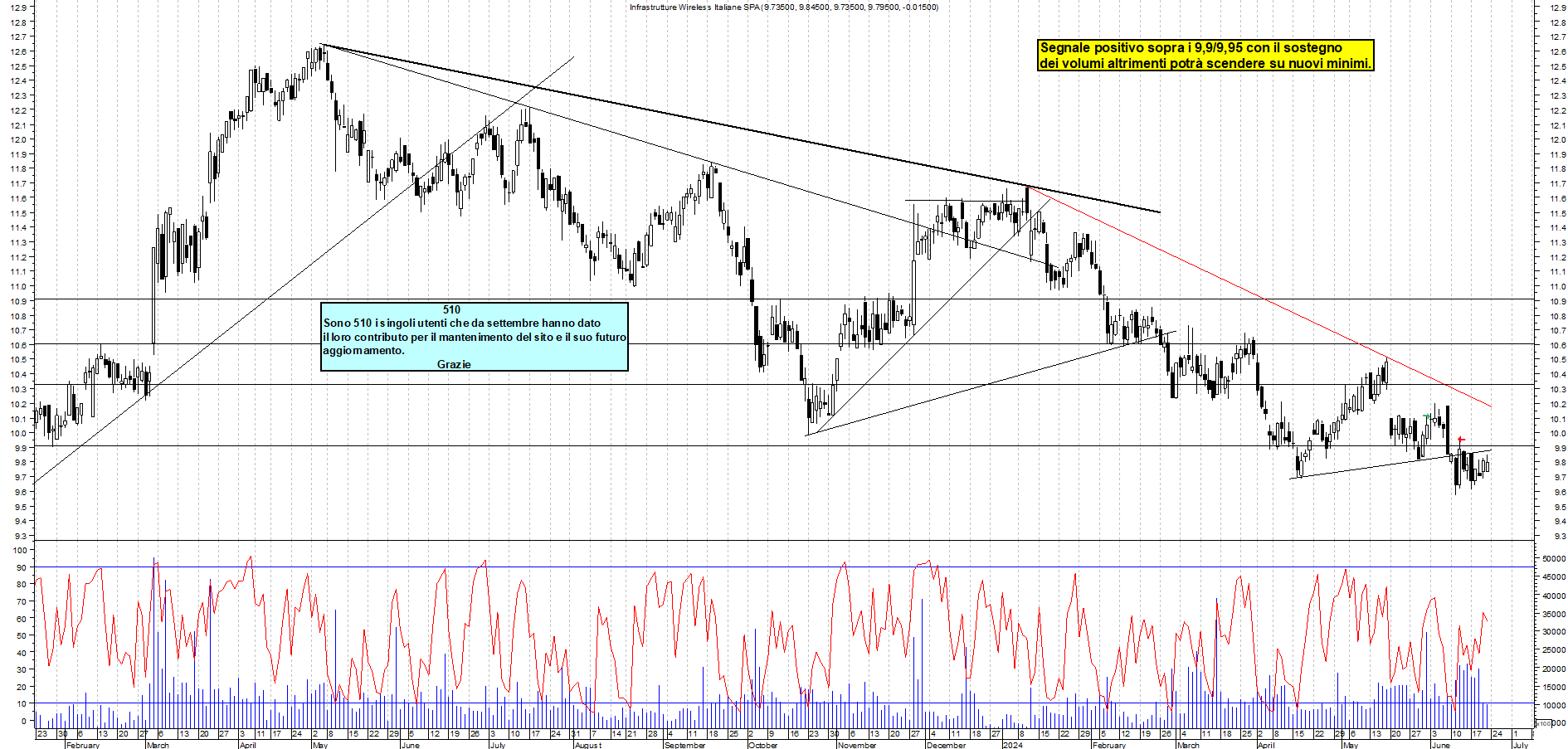The height and width of the screenshot is (749, 1568).
Task: Select the 'Sono 510 singoli utenti' message line
Action: [x=462, y=323]
